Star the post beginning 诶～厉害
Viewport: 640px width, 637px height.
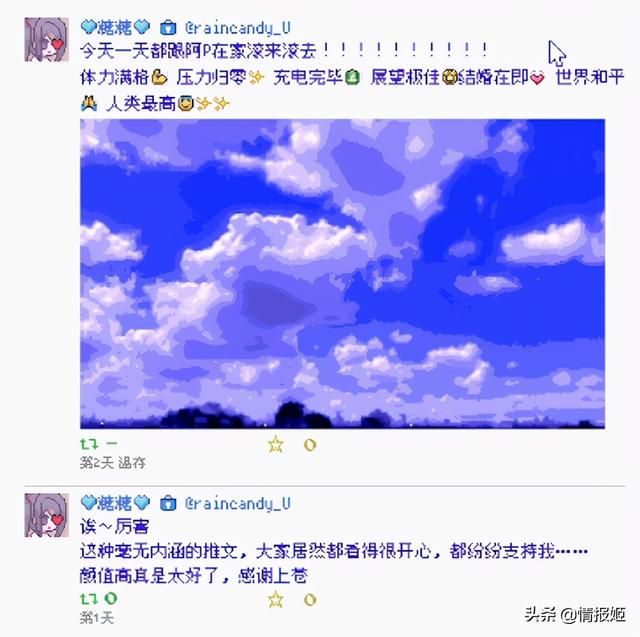pos(276,599)
